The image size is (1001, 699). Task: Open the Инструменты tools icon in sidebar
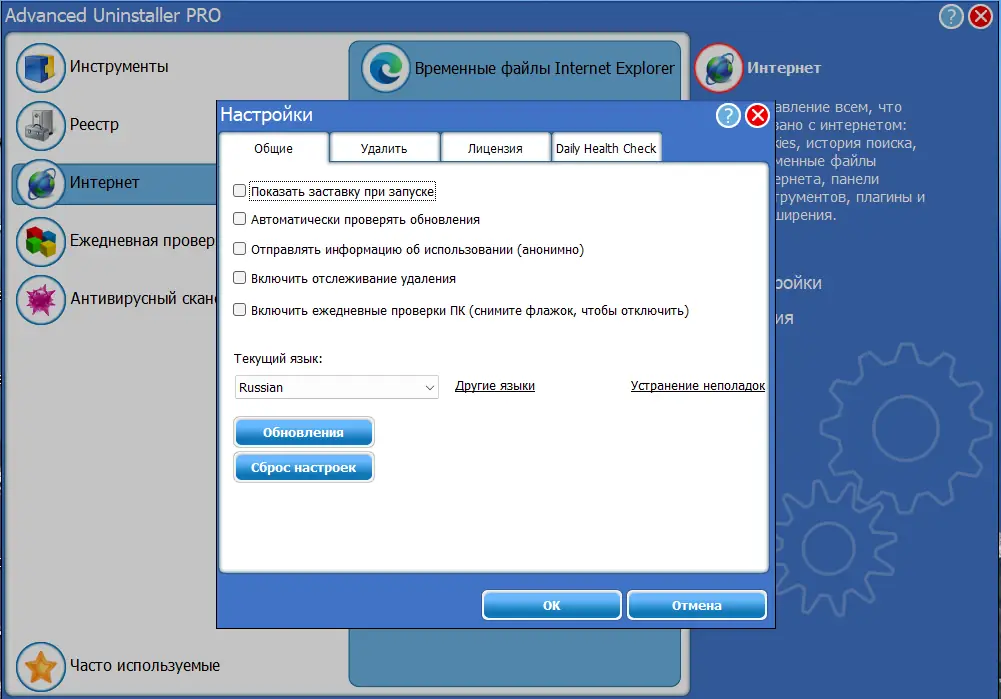(x=41, y=68)
